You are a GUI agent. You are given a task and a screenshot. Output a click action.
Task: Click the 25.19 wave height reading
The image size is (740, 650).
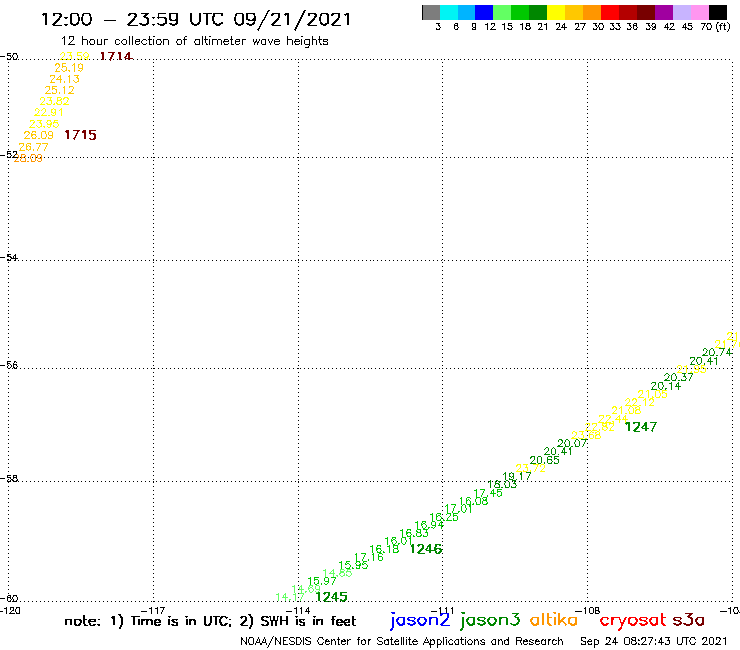click(x=69, y=68)
